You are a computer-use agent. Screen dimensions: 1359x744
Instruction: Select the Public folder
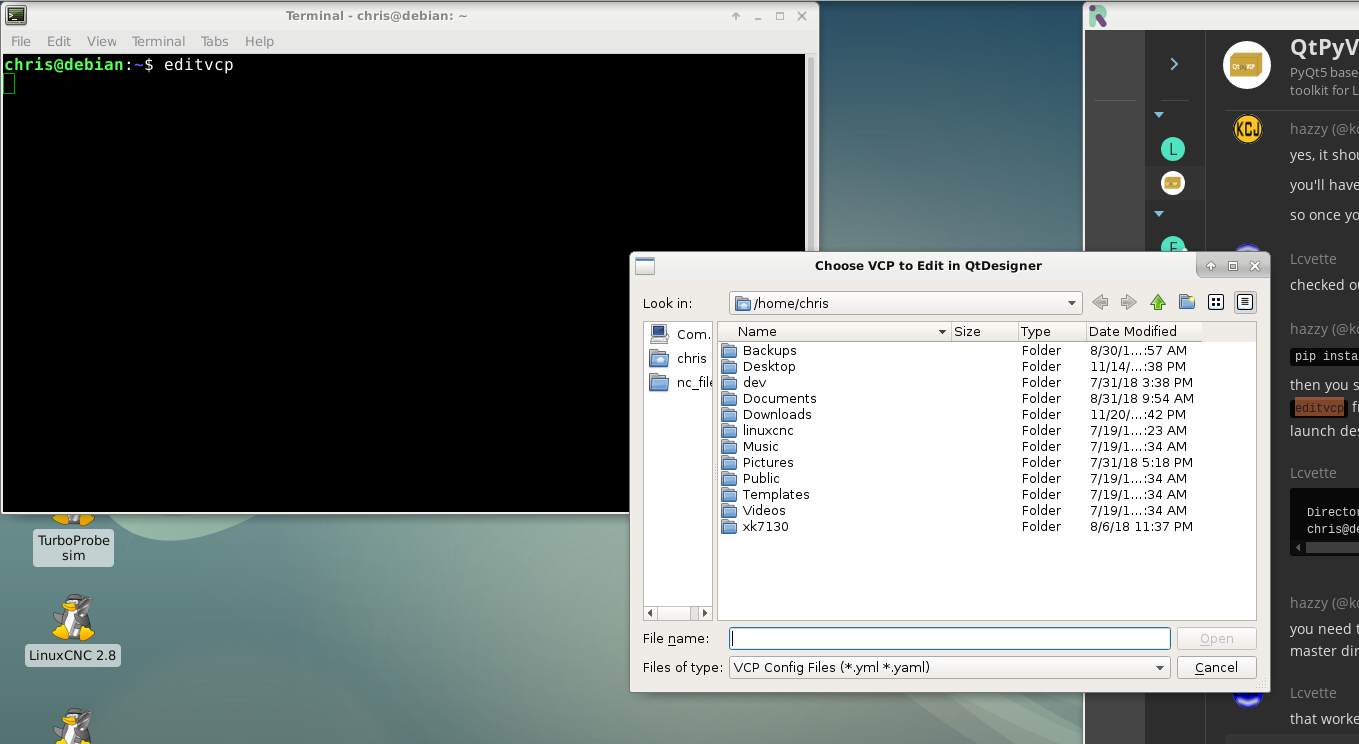[761, 478]
